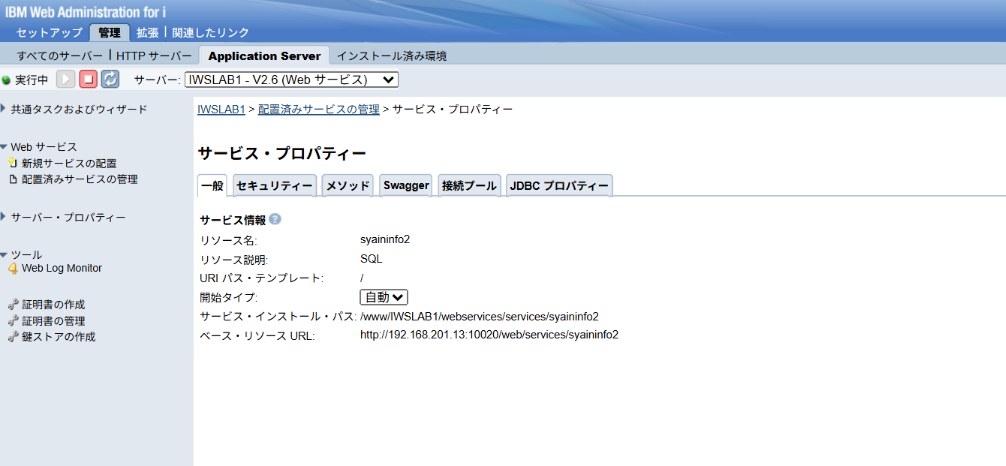Screen dimensions: 1006x466
Task: Click the service install path value
Action: click(x=479, y=316)
